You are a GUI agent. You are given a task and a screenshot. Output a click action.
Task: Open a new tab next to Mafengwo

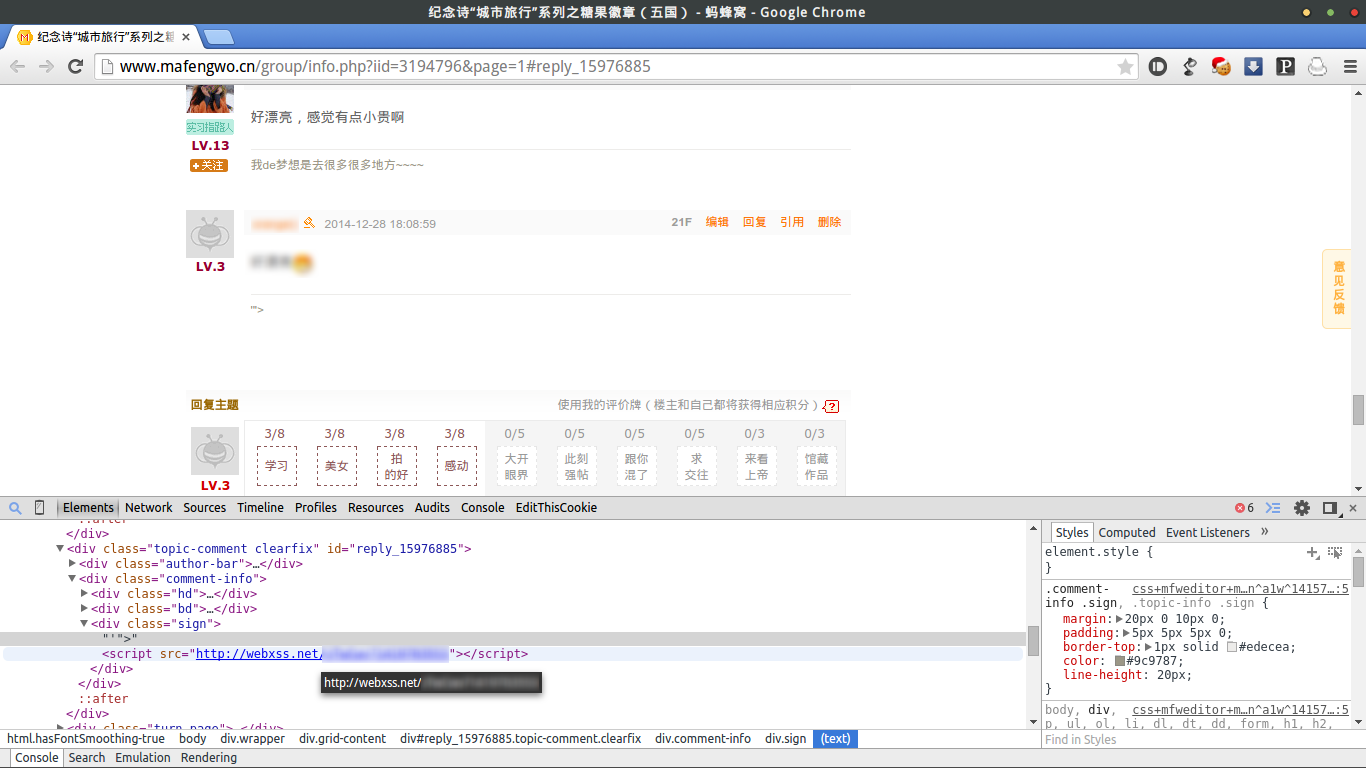tap(218, 37)
